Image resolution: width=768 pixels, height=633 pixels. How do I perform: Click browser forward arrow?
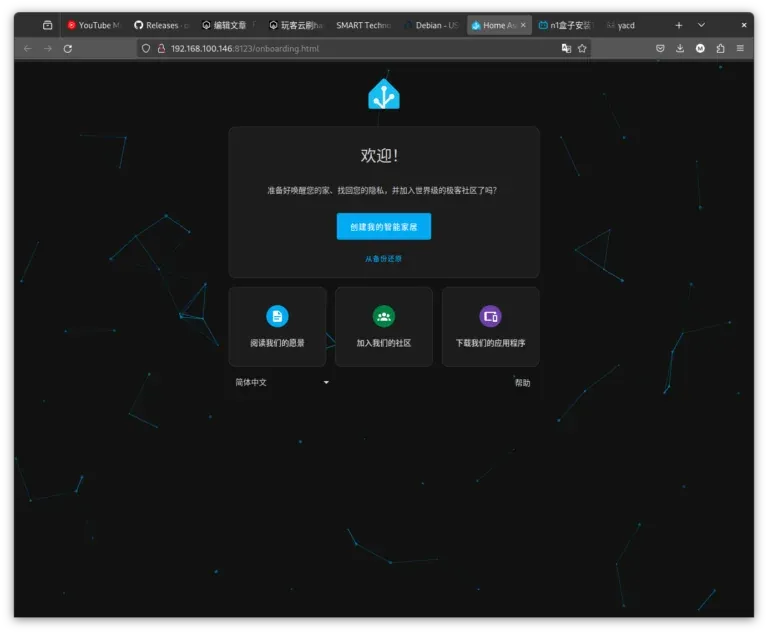tap(48, 49)
